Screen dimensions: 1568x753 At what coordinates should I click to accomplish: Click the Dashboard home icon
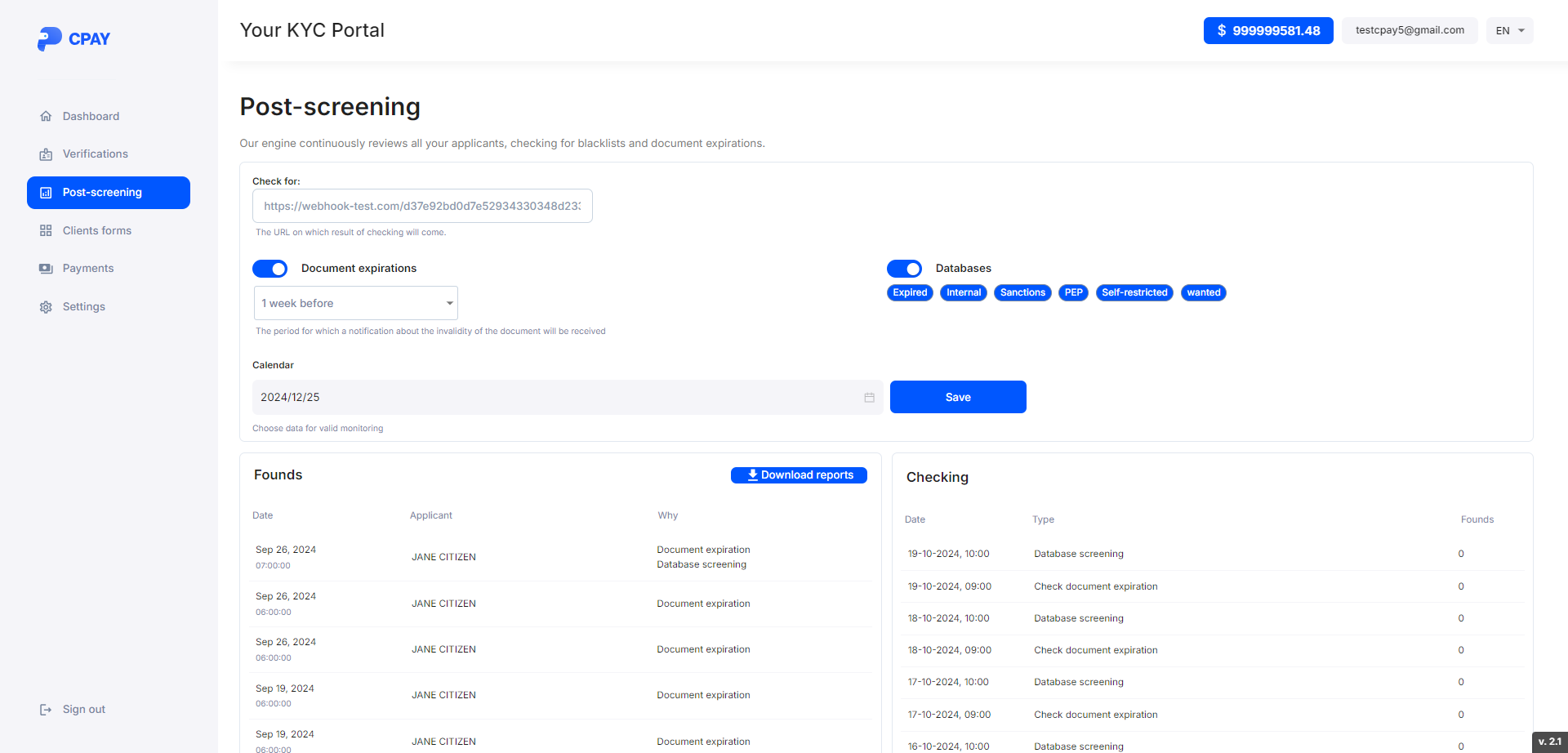coord(46,116)
